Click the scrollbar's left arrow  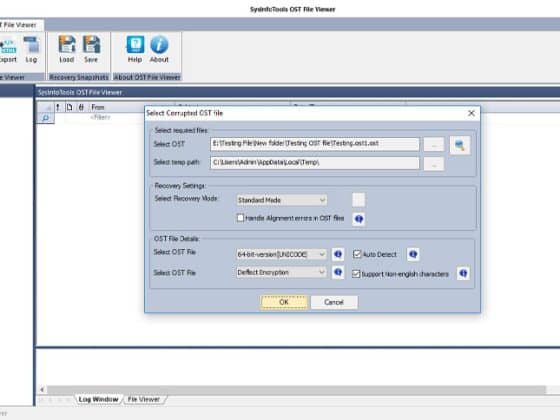pyautogui.click(x=42, y=390)
